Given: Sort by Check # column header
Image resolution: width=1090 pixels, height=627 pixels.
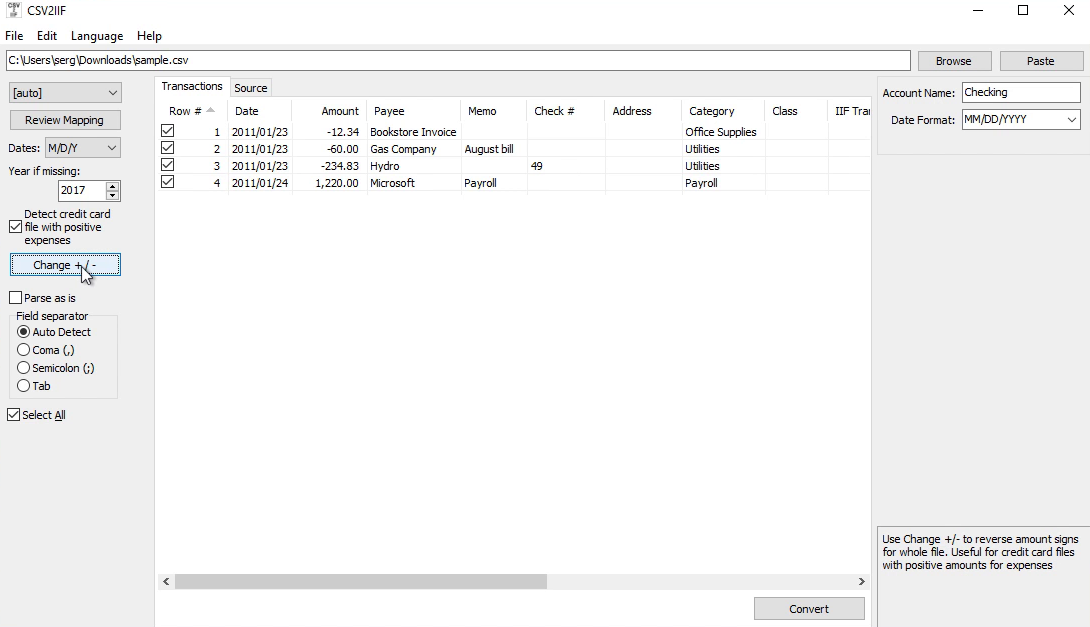Looking at the screenshot, I should tap(566, 111).
